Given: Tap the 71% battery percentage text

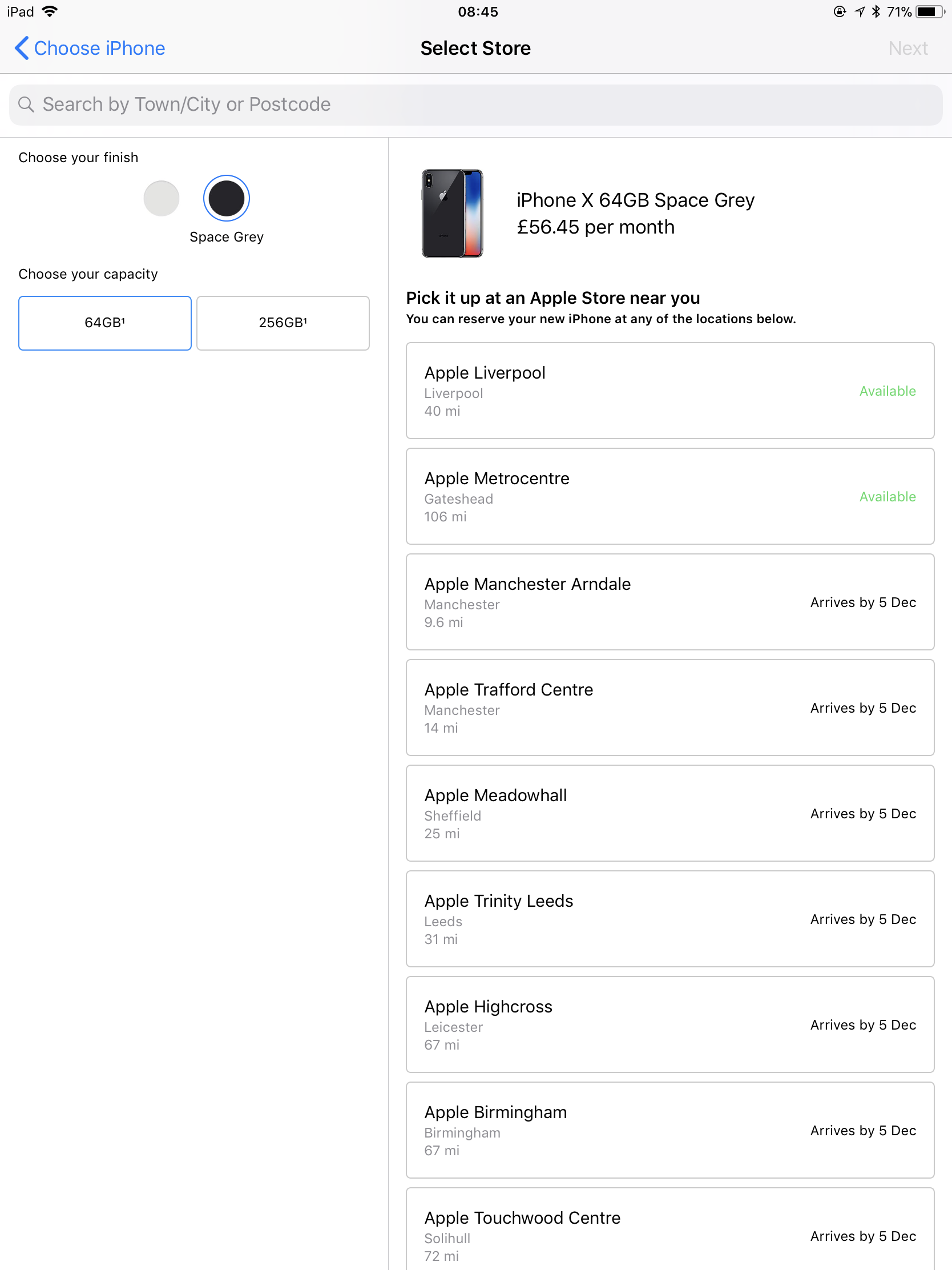Looking at the screenshot, I should click(x=899, y=11).
